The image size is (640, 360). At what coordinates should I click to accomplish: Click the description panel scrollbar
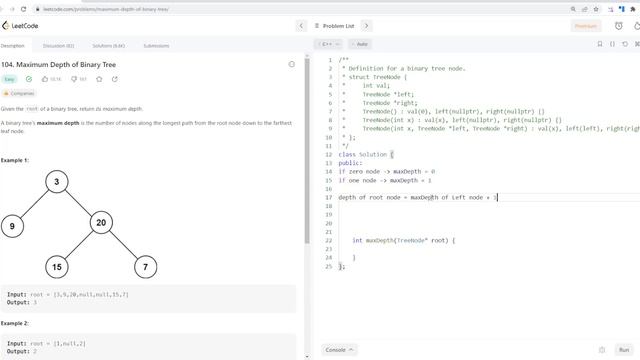(307, 151)
